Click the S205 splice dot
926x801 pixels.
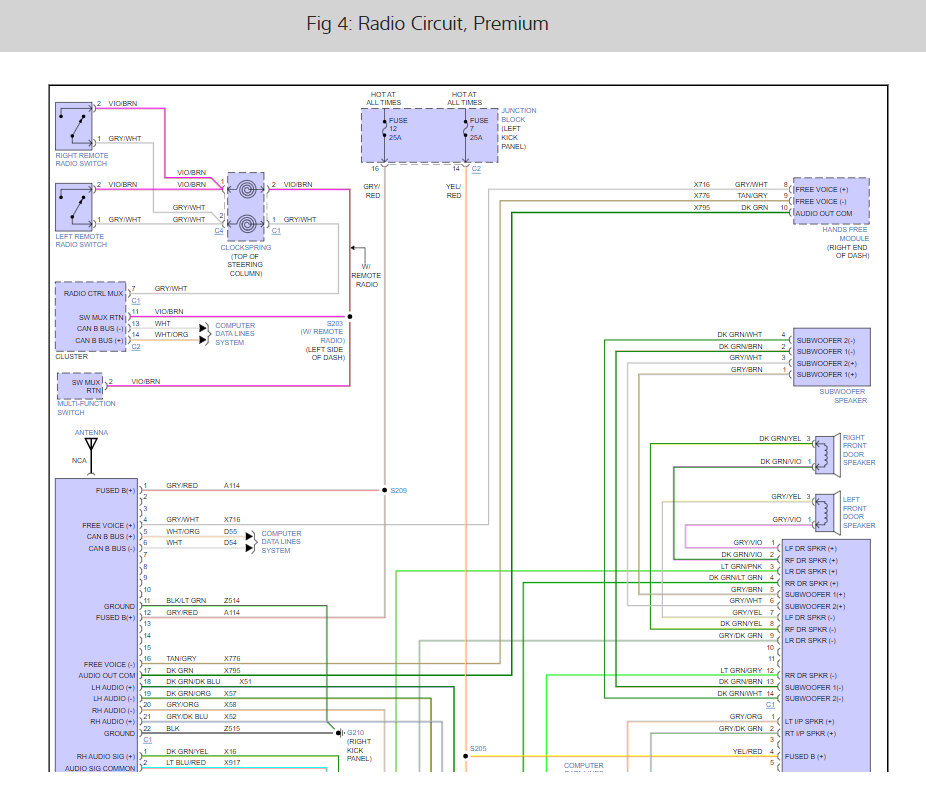pos(465,756)
